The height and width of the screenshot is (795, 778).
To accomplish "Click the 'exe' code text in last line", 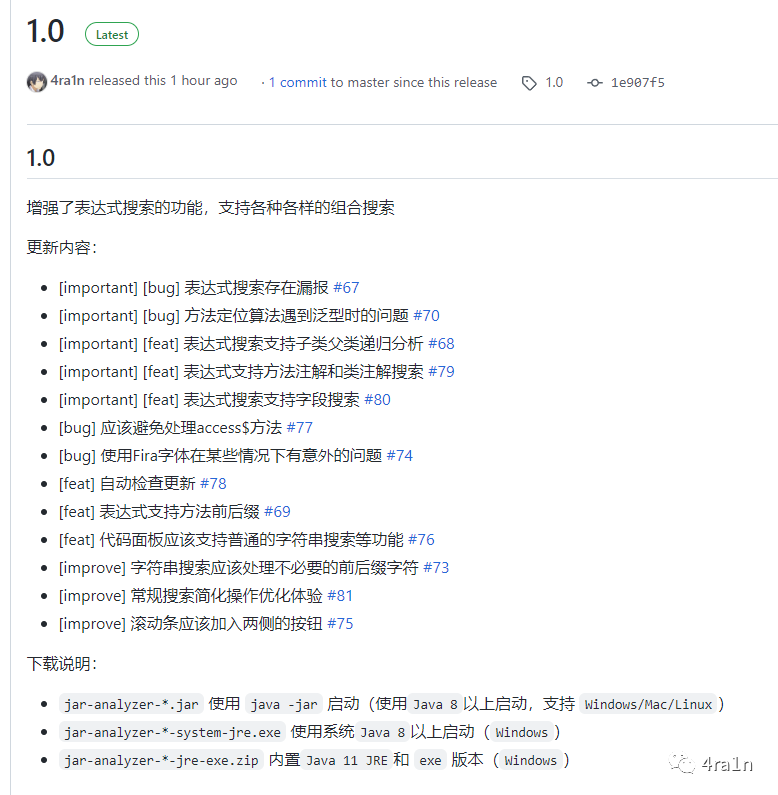I will pos(430,760).
